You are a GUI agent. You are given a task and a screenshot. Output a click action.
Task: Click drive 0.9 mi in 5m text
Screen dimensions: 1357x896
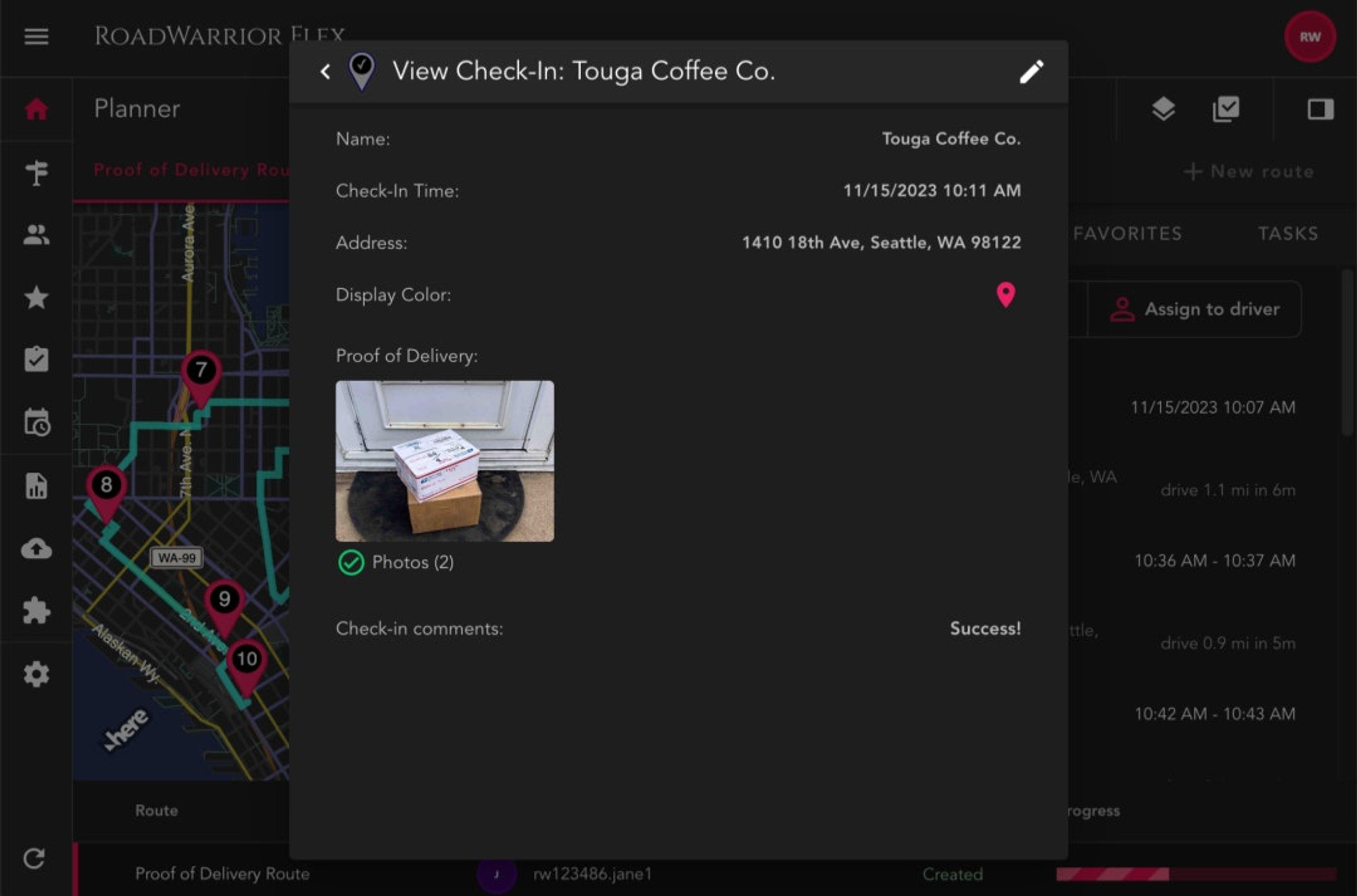(1228, 644)
